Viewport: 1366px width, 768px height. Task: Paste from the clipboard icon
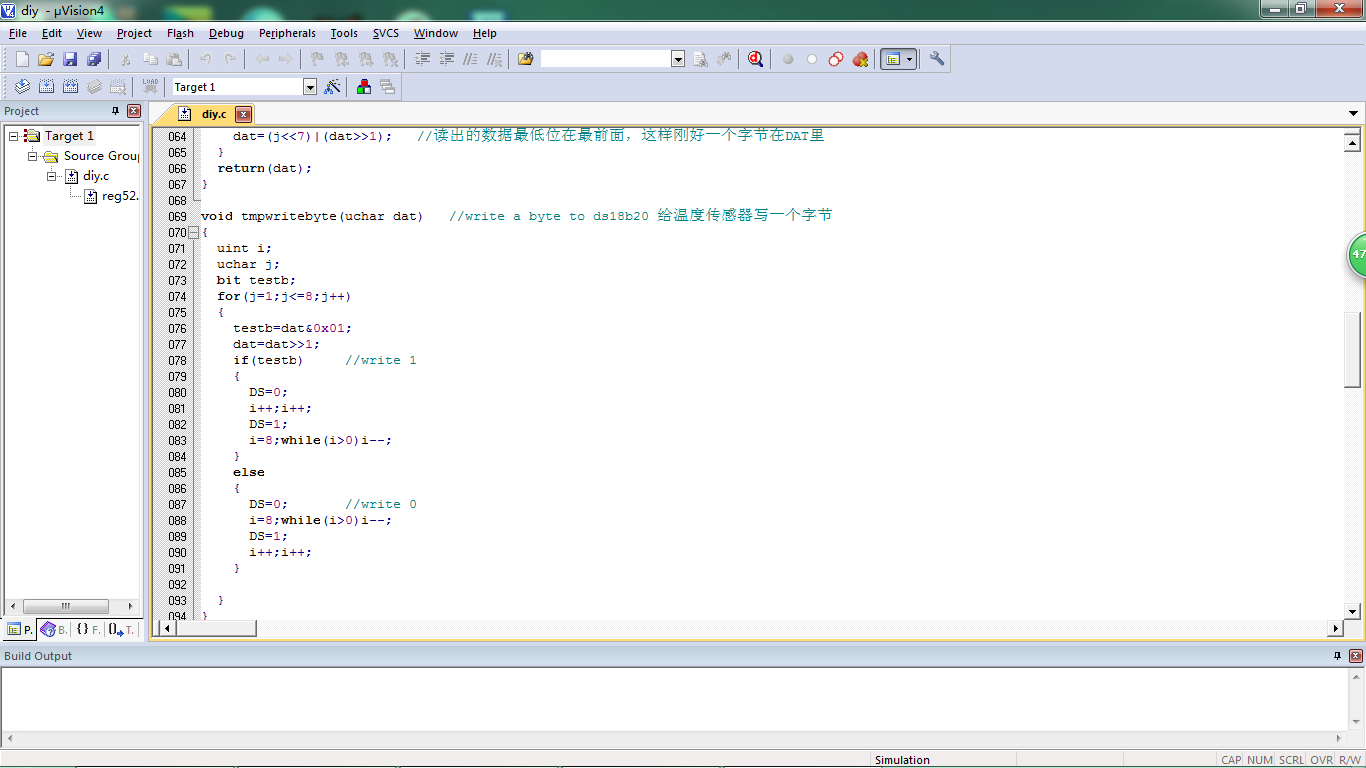[x=174, y=59]
